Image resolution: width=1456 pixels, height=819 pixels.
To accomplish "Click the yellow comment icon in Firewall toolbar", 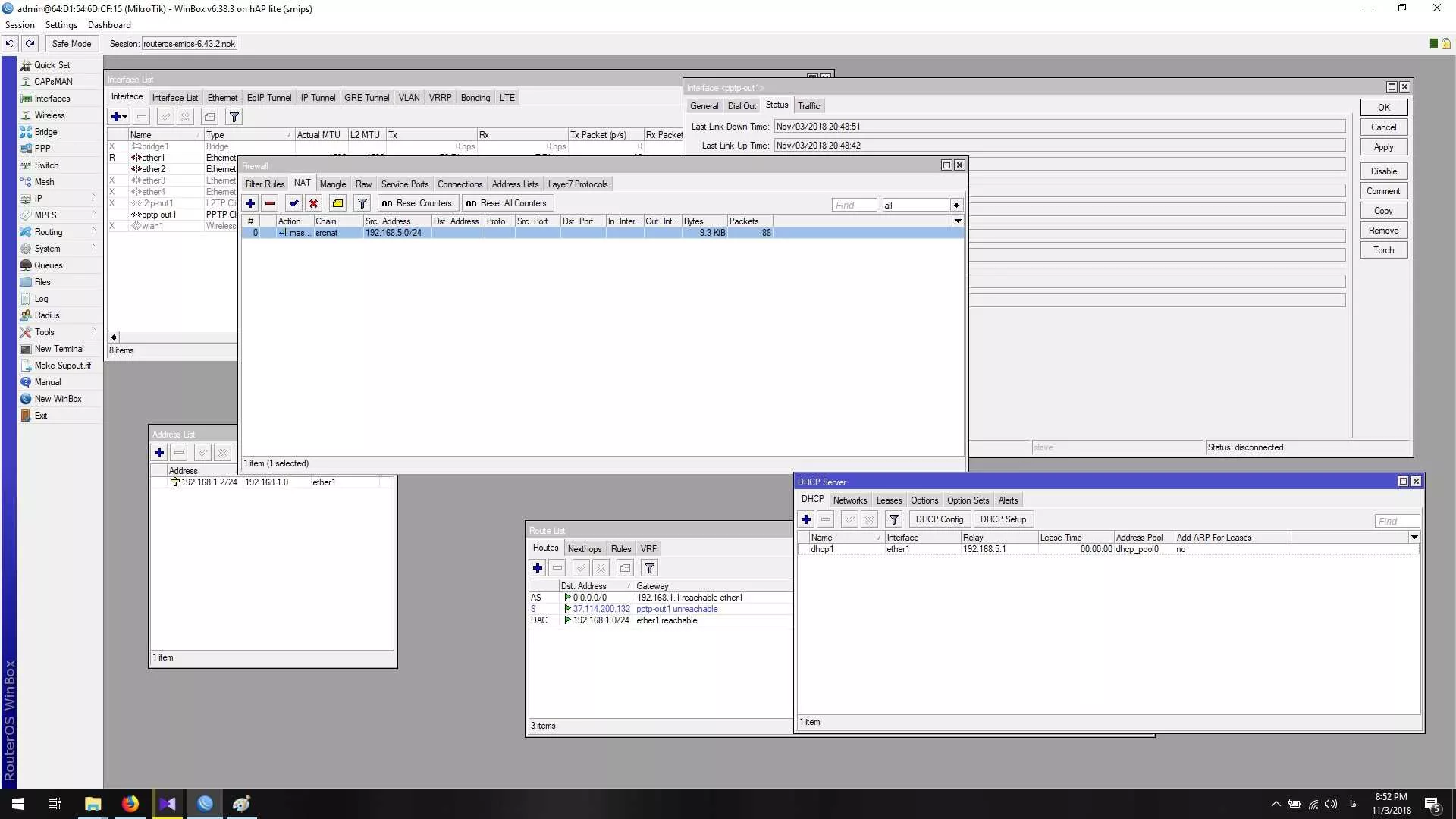I will pos(338,203).
